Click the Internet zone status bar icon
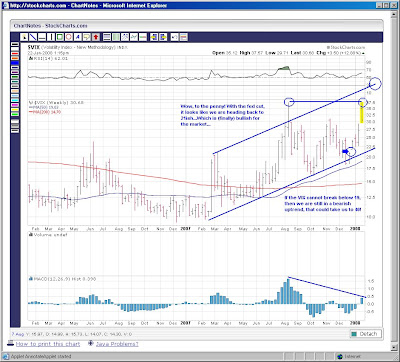 (339, 357)
